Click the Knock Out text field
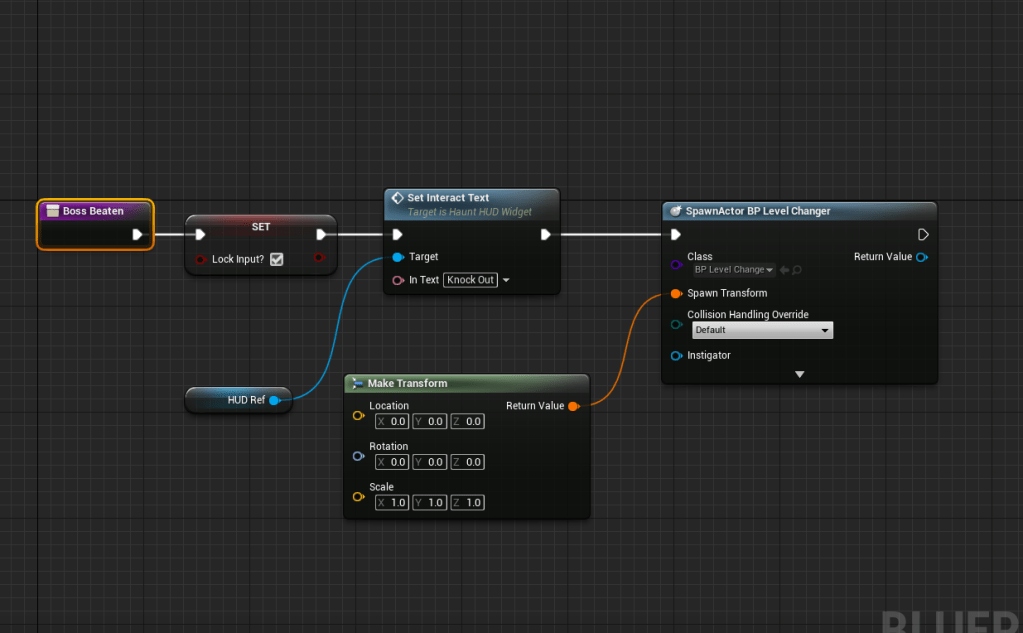 tap(470, 280)
